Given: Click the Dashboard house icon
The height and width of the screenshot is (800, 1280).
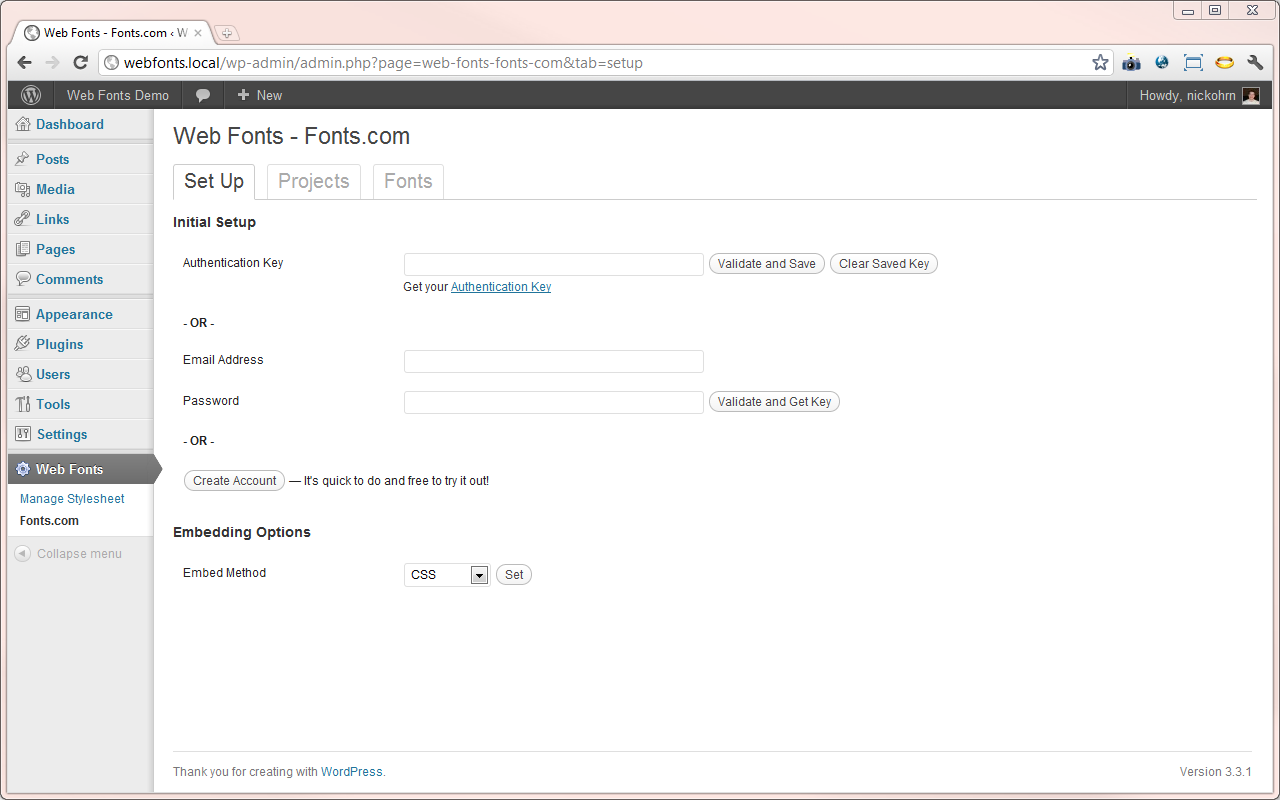Looking at the screenshot, I should coord(23,124).
